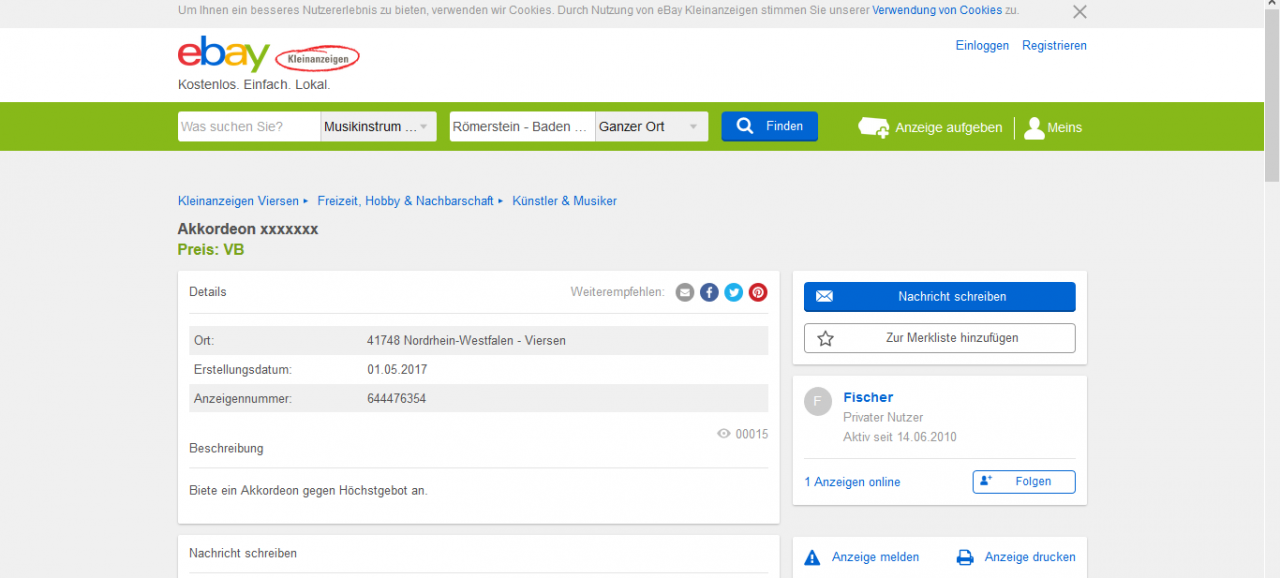
Task: Click the eye view-counter icon
Action: click(724, 434)
